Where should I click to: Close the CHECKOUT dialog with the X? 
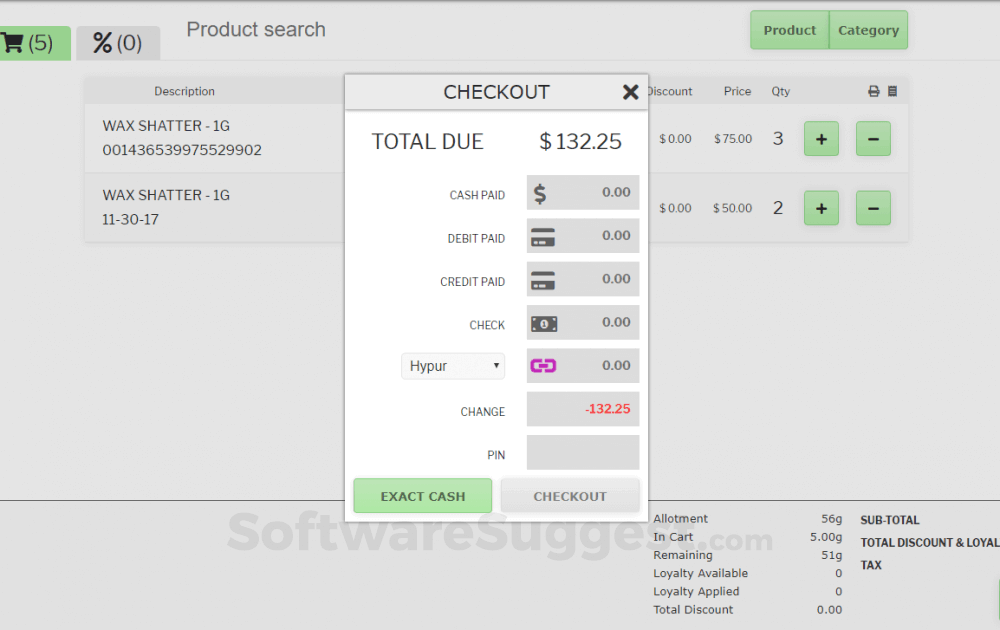[631, 92]
